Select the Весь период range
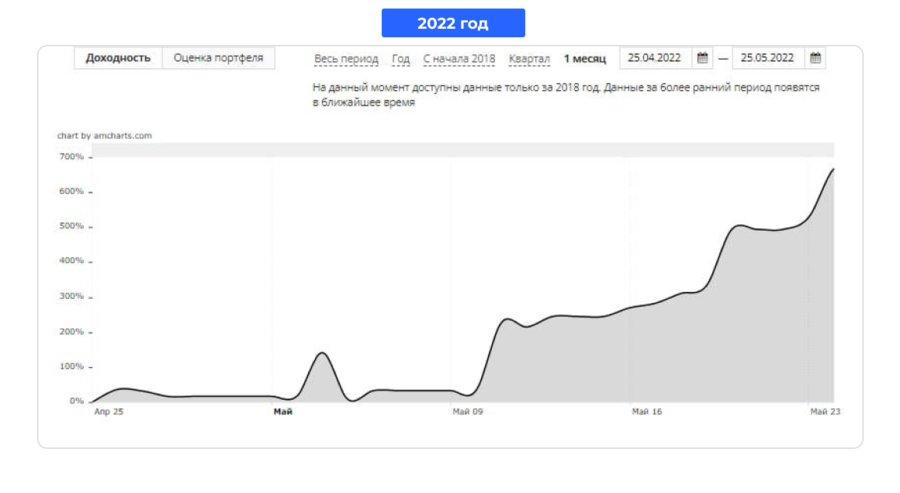Image resolution: width=900 pixels, height=493 pixels. [346, 59]
